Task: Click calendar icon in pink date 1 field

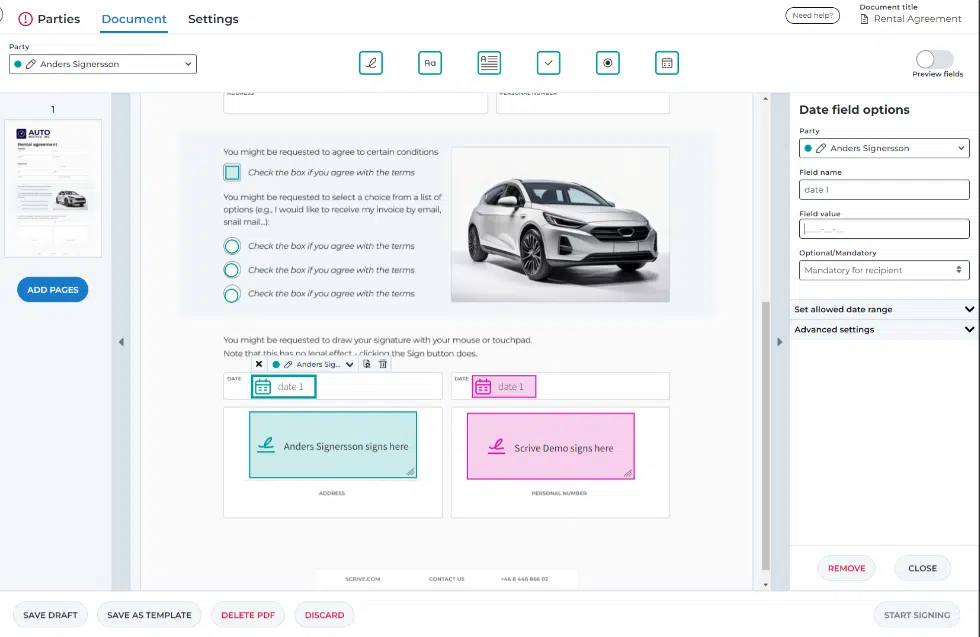Action: point(483,387)
